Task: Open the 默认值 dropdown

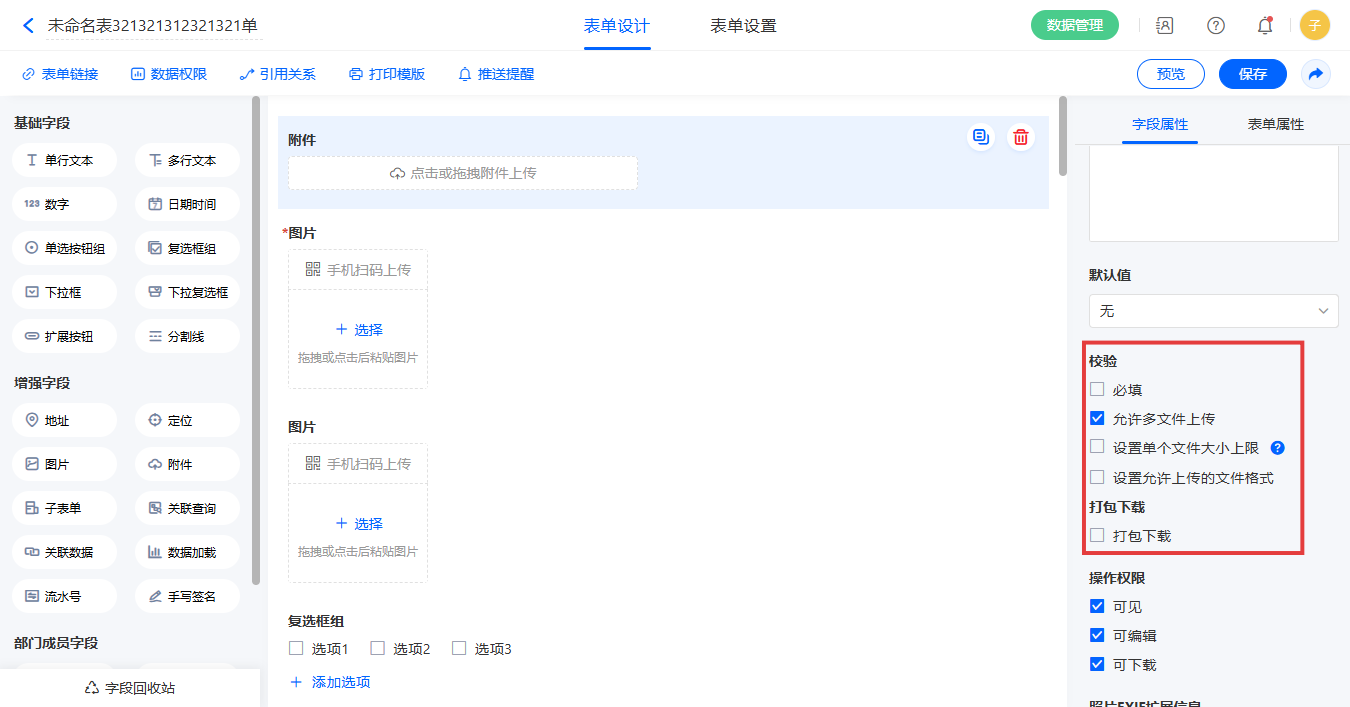Action: click(1213, 311)
